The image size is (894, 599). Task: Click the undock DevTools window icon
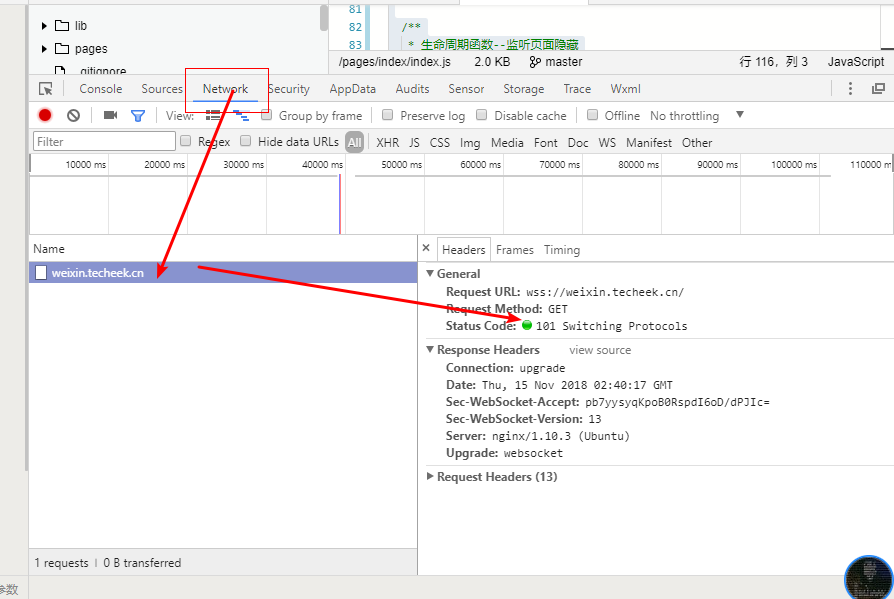click(x=878, y=89)
